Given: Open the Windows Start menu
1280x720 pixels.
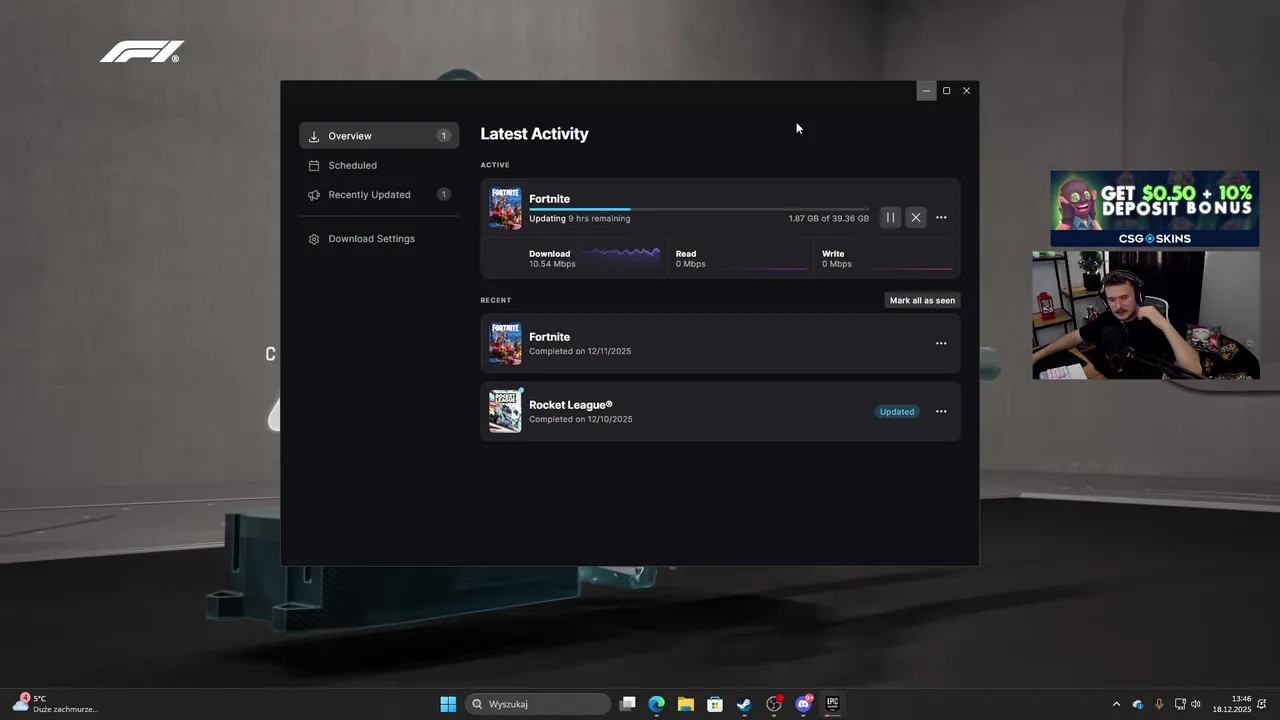Looking at the screenshot, I should pyautogui.click(x=448, y=704).
